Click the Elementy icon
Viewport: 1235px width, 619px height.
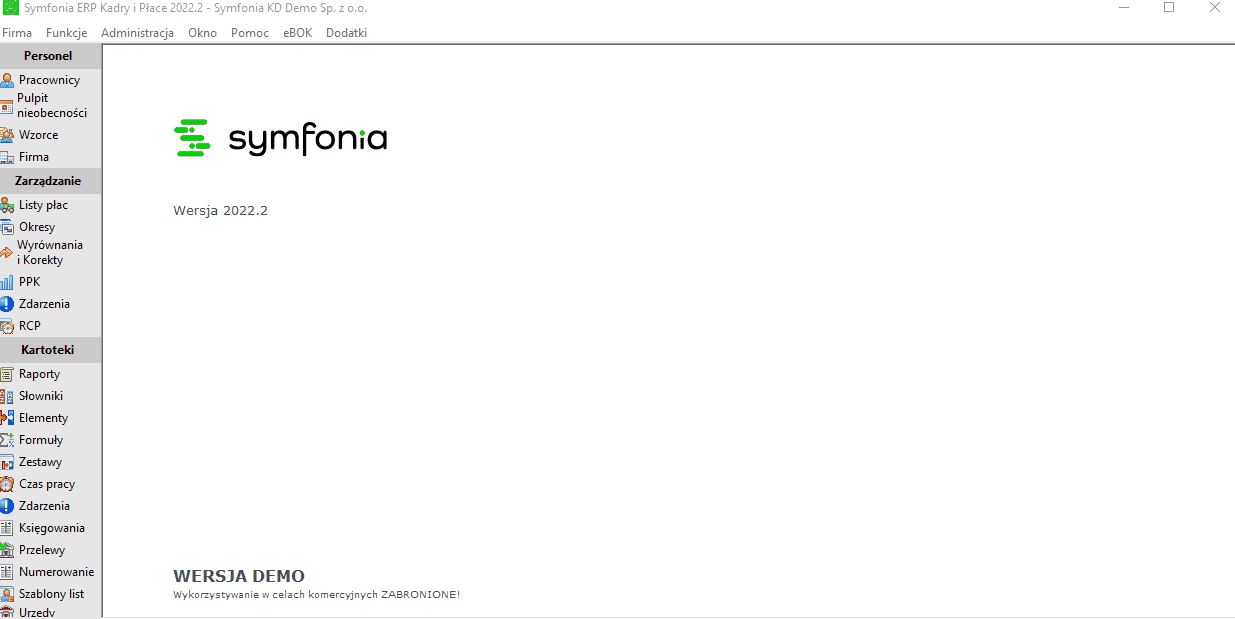point(7,418)
